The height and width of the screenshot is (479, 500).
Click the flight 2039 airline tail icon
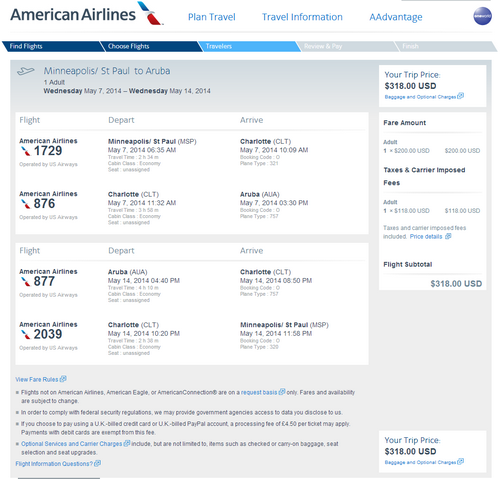[25, 334]
